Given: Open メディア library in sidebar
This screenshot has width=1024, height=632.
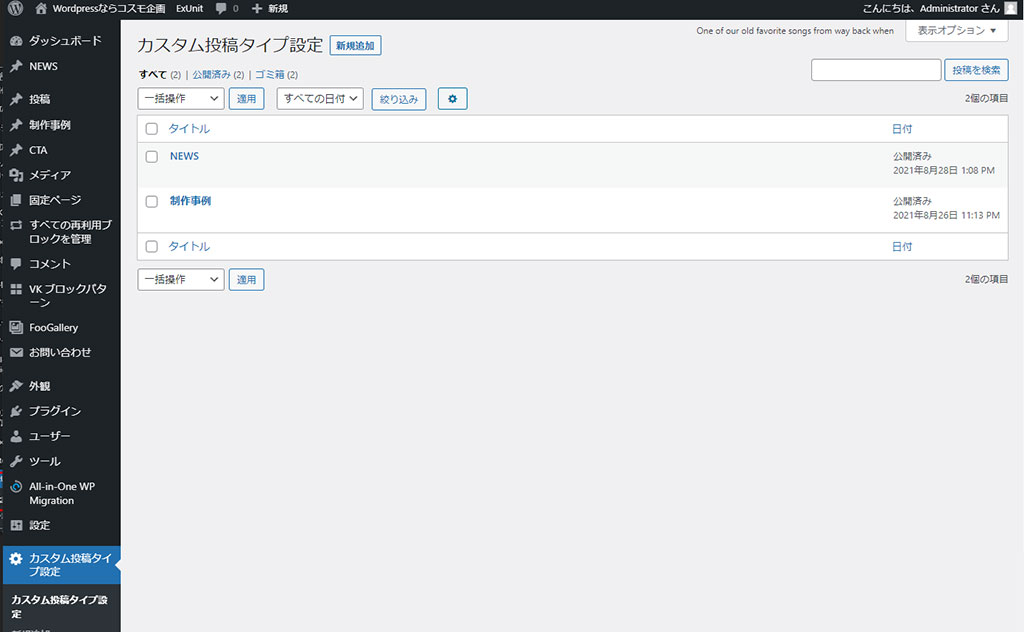Looking at the screenshot, I should tap(49, 175).
